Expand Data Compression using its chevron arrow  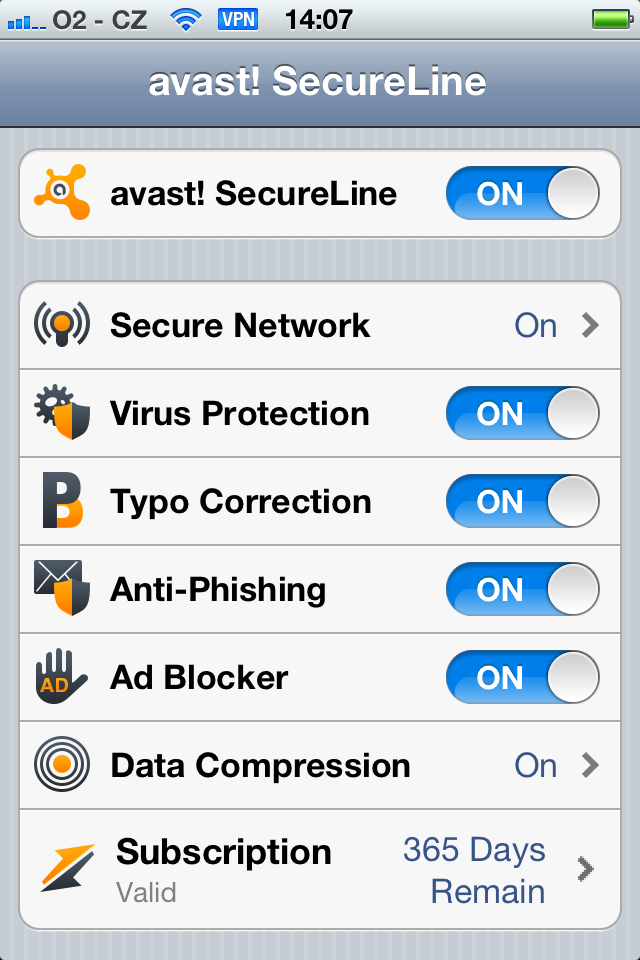pos(590,765)
